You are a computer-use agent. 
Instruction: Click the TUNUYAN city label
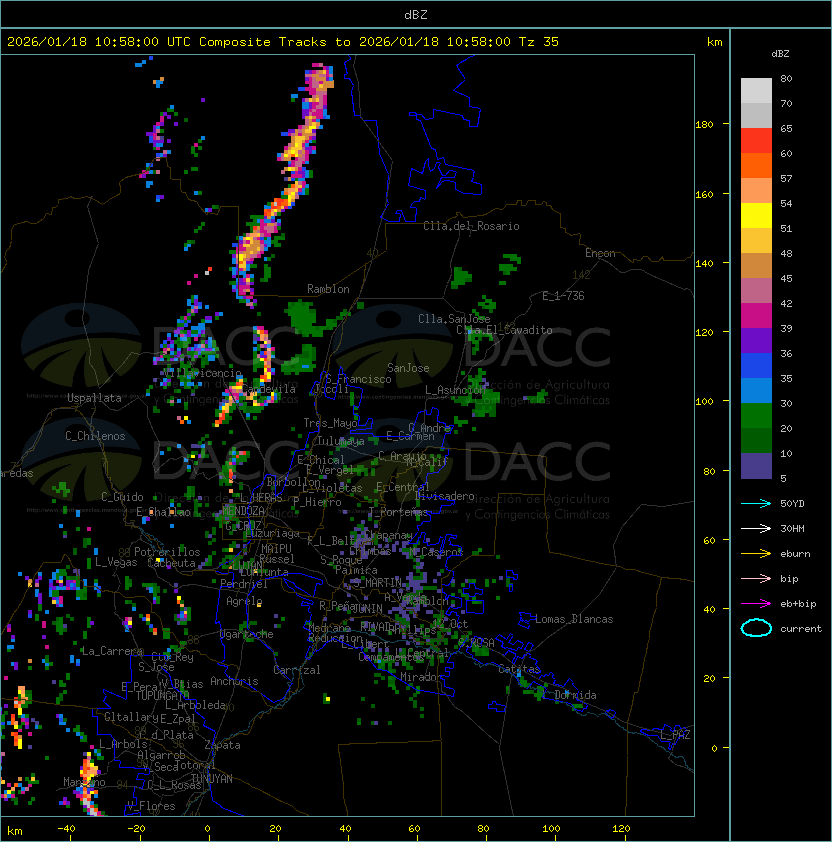pos(212,779)
